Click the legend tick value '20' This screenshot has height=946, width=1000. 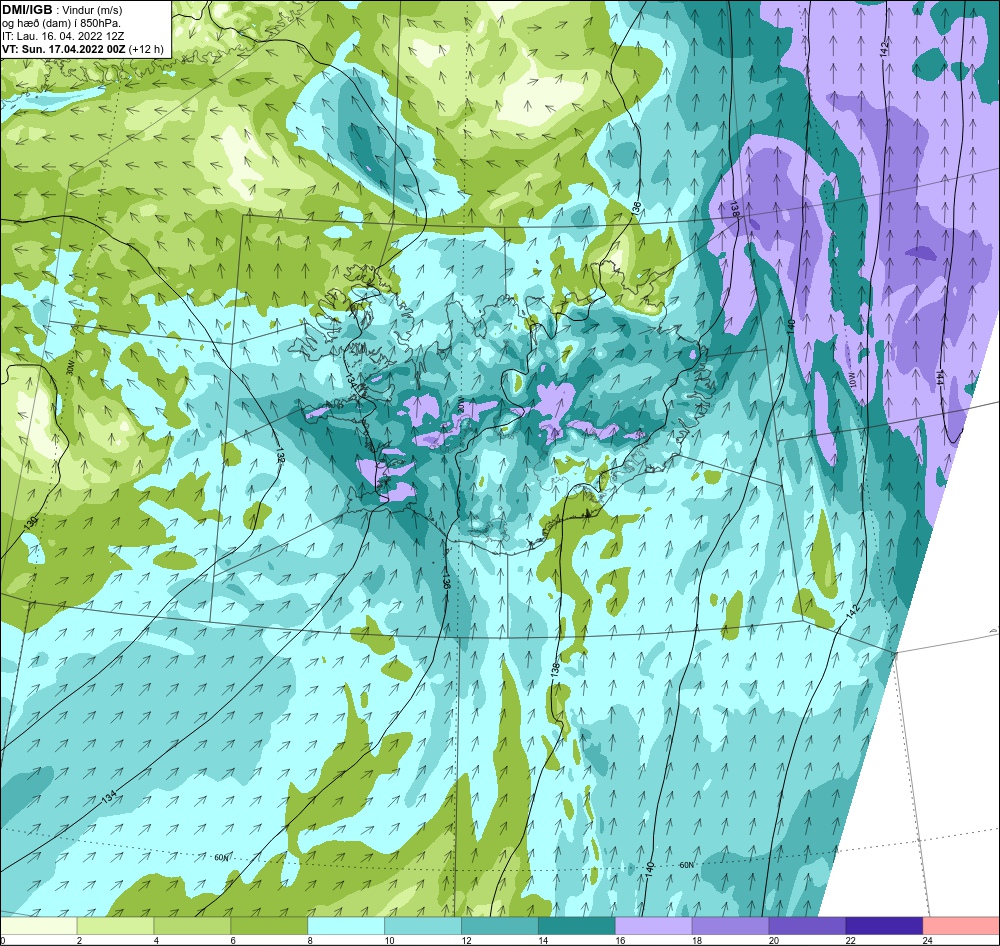[x=773, y=940]
